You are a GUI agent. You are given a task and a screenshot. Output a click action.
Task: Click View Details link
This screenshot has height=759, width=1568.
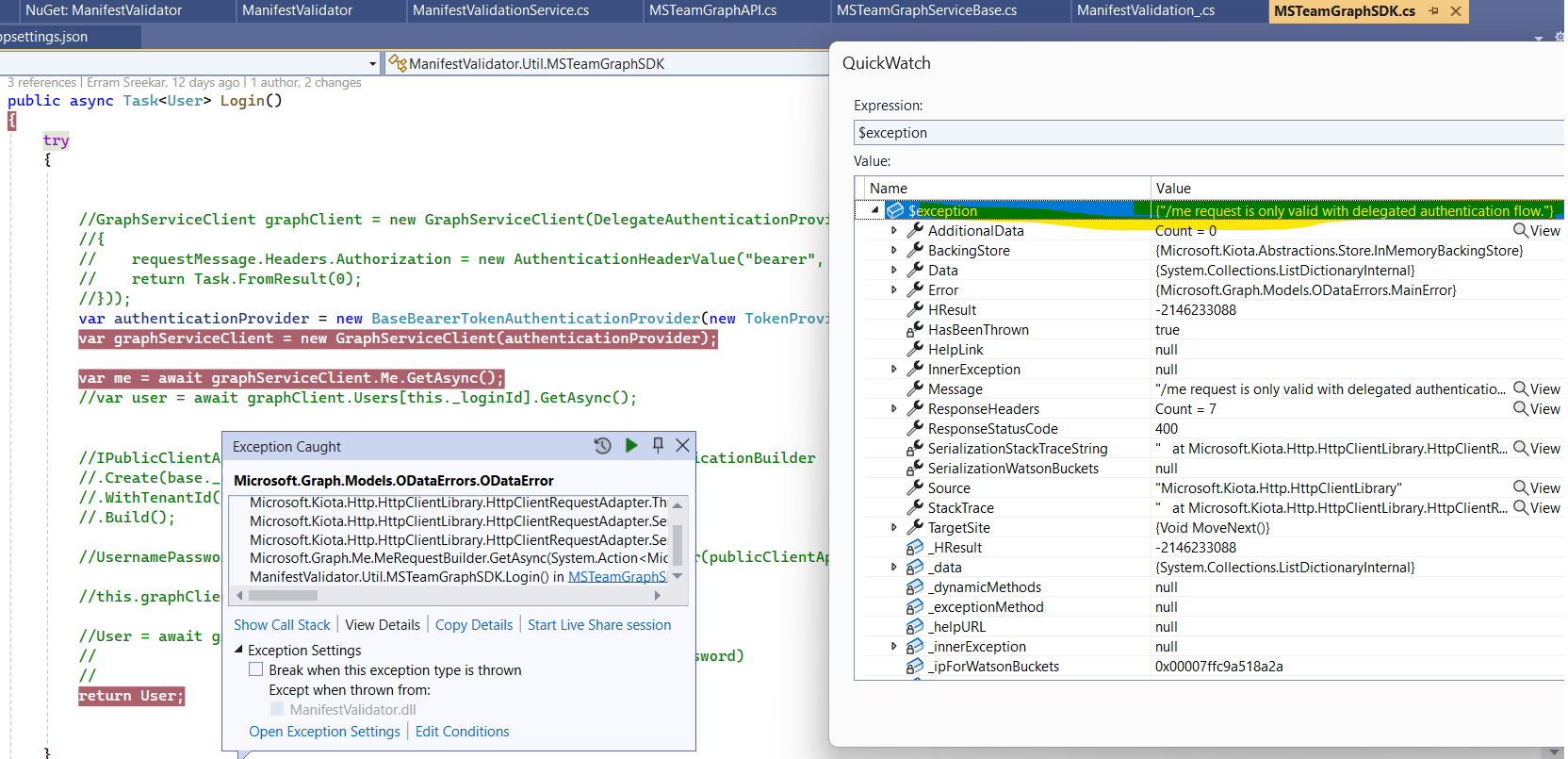pyautogui.click(x=383, y=624)
